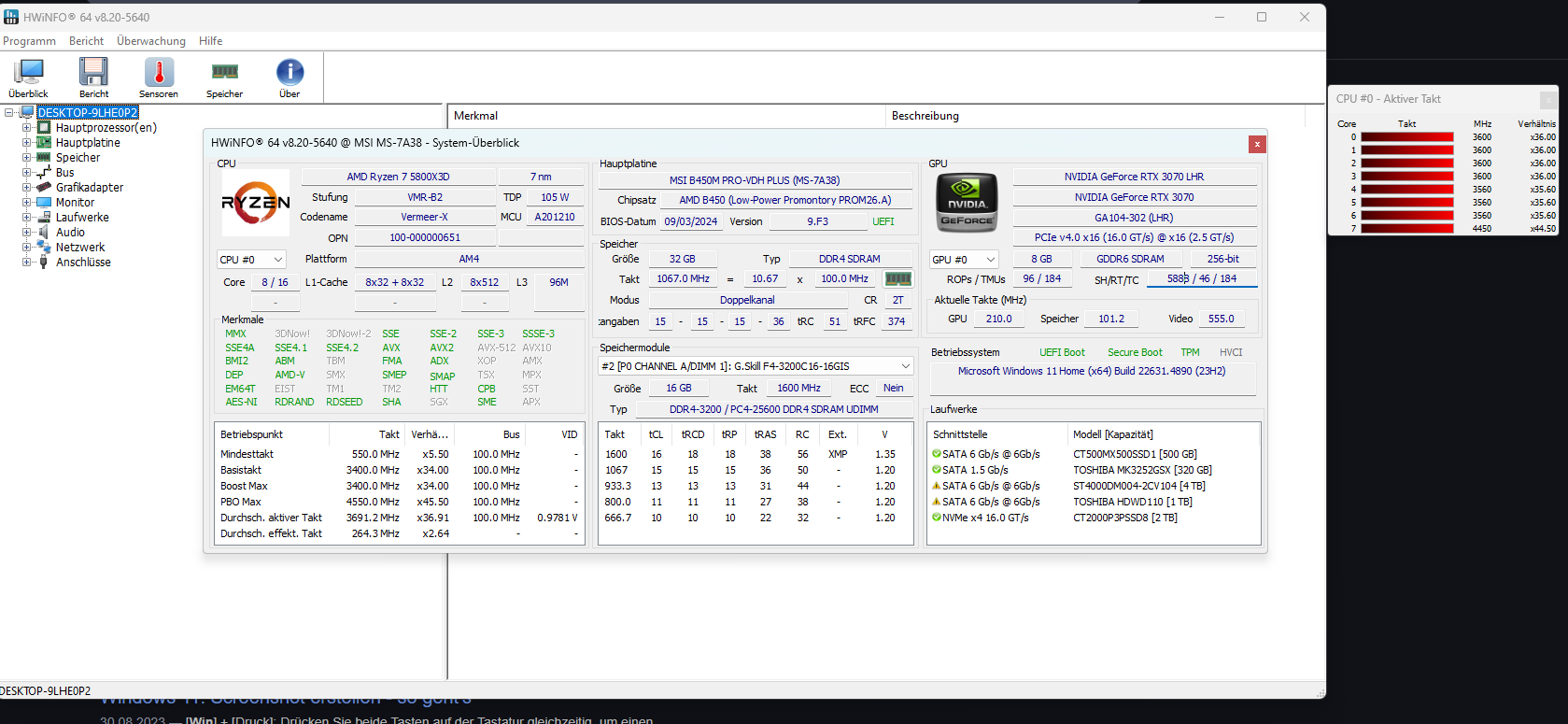Click the CT2000P3PSSD8 [2 TB] entry
This screenshot has height=724, width=1568.
1125,518
